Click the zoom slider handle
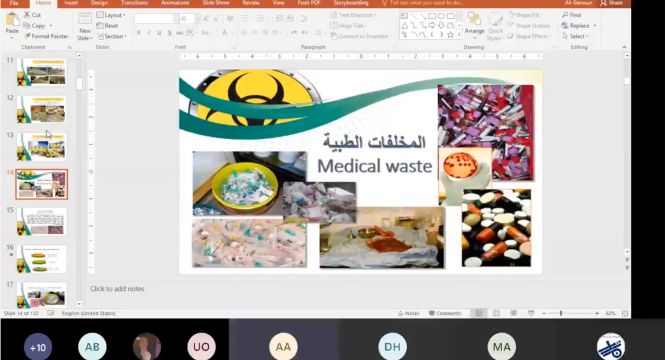 (x=561, y=313)
